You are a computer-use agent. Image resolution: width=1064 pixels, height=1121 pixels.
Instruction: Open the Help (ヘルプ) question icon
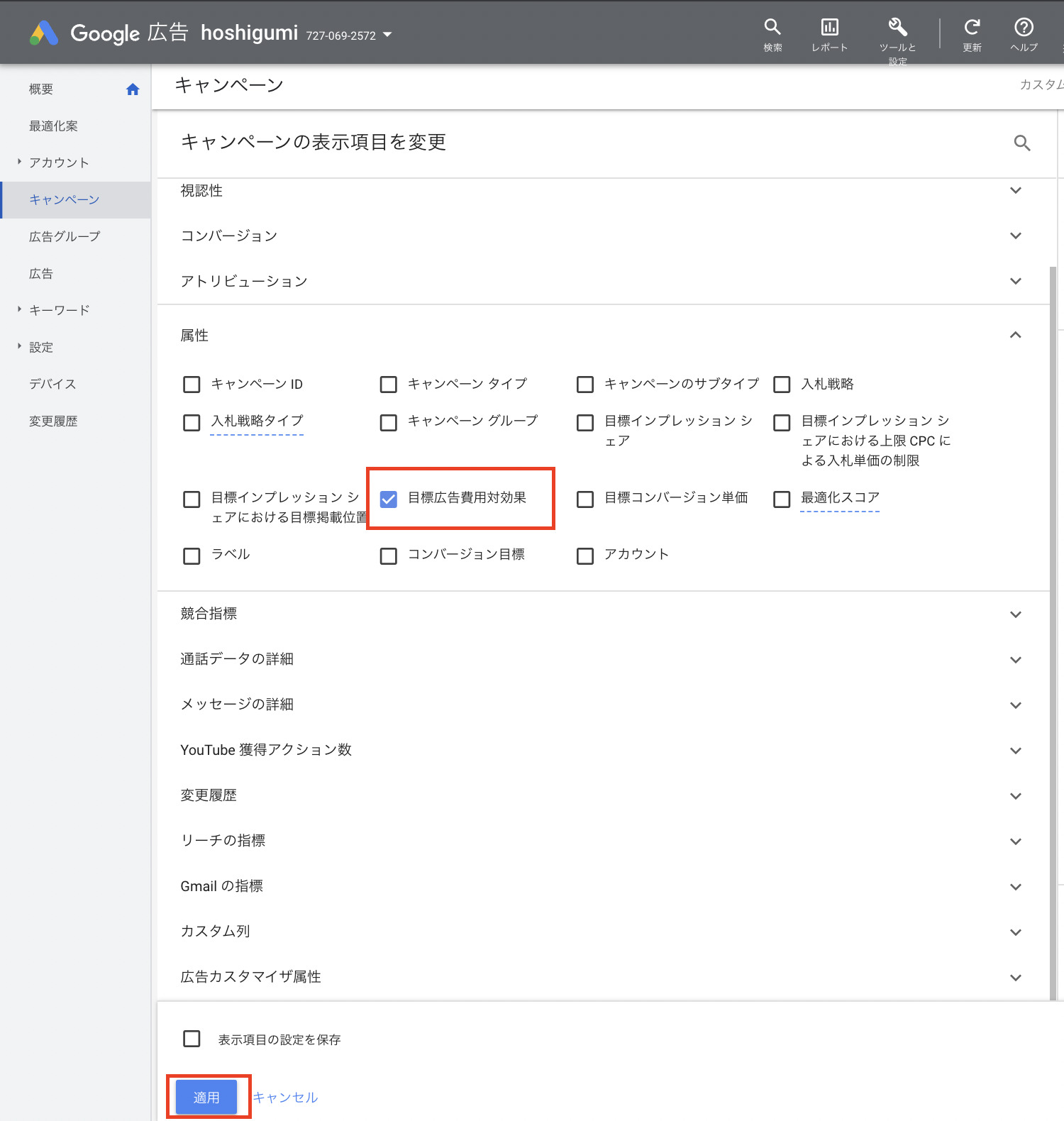pyautogui.click(x=1024, y=28)
